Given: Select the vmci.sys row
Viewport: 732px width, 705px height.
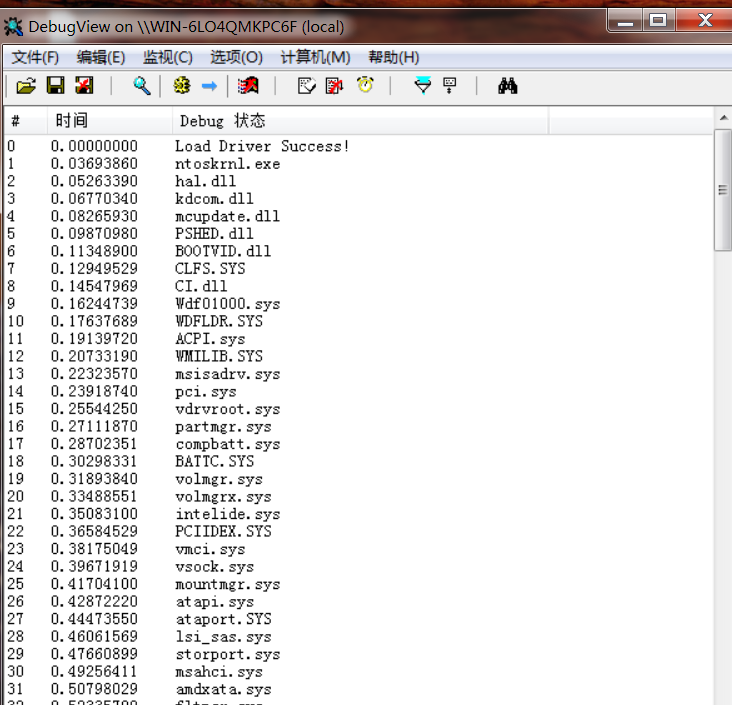Looking at the screenshot, I should 359,549.
